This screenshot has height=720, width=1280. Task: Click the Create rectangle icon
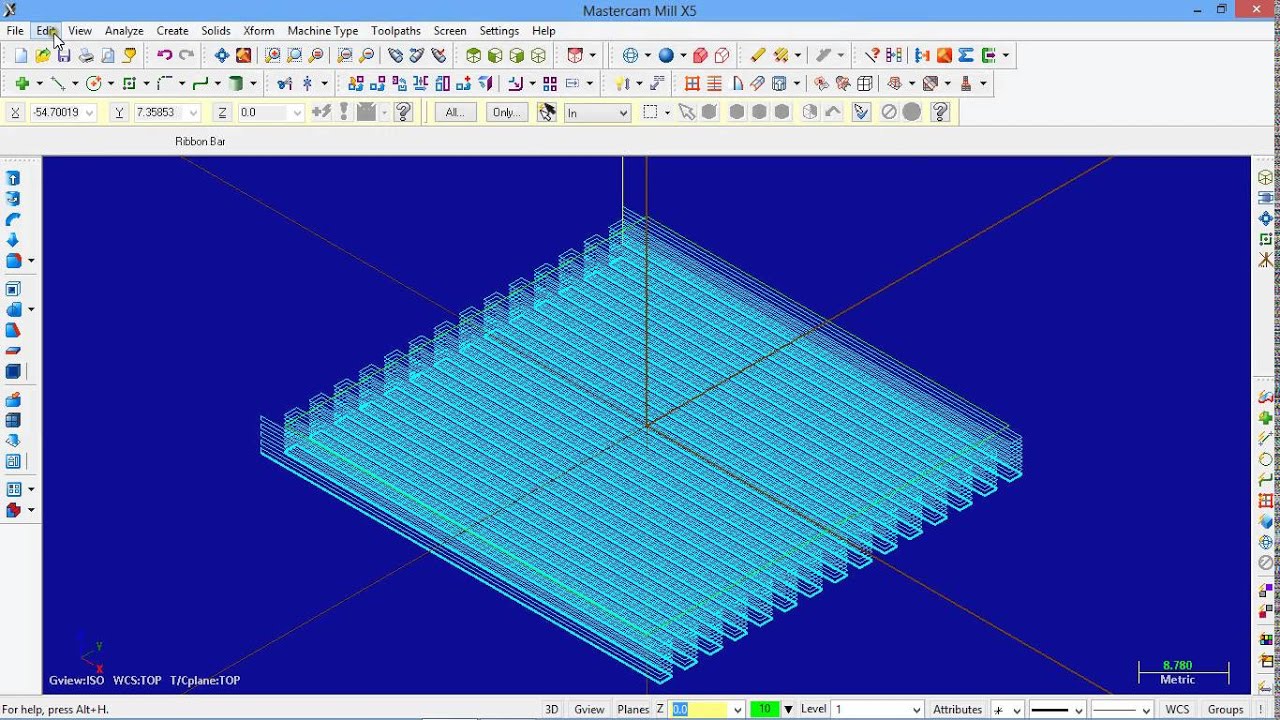(129, 84)
